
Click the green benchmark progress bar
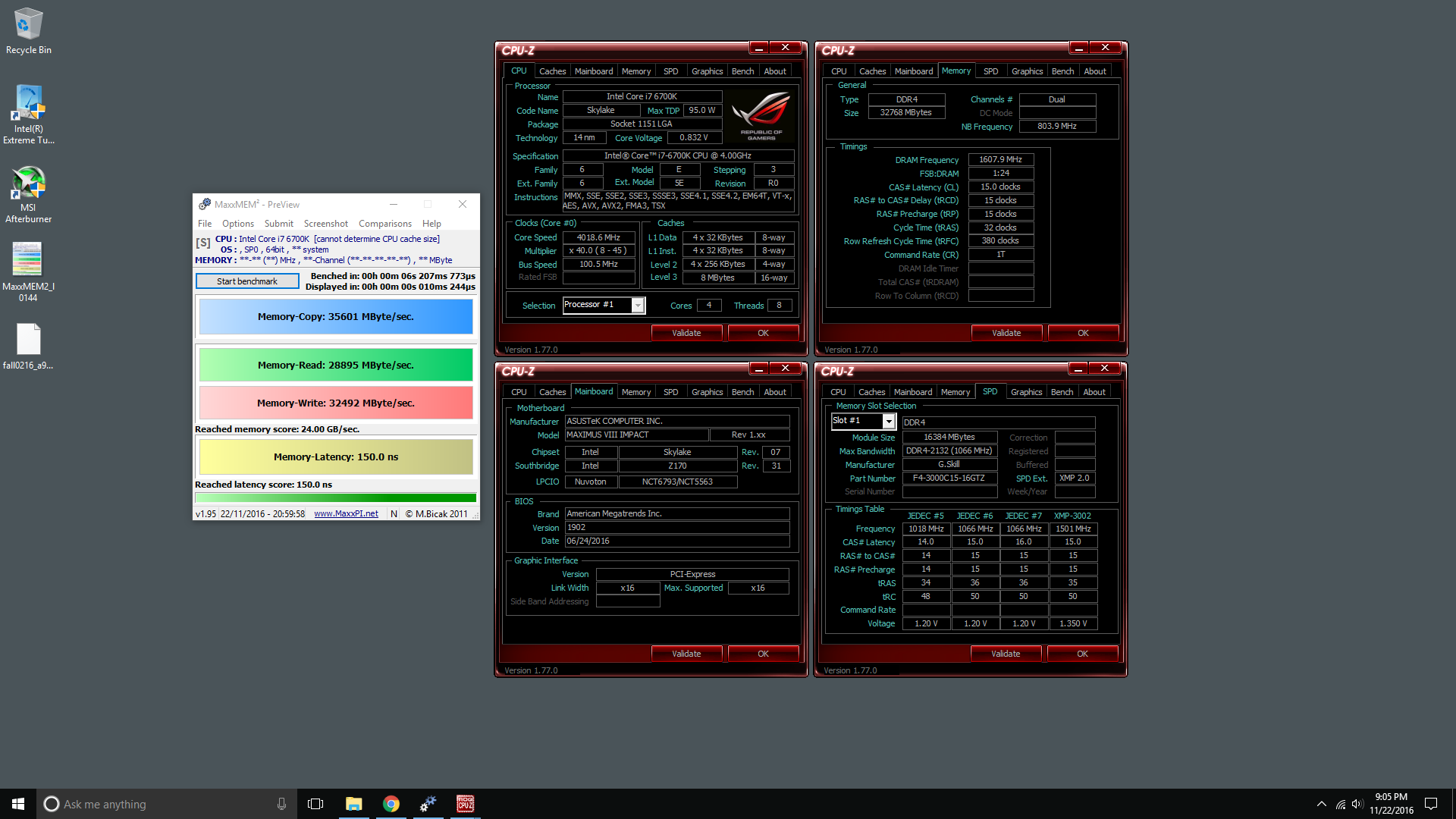pos(336,498)
